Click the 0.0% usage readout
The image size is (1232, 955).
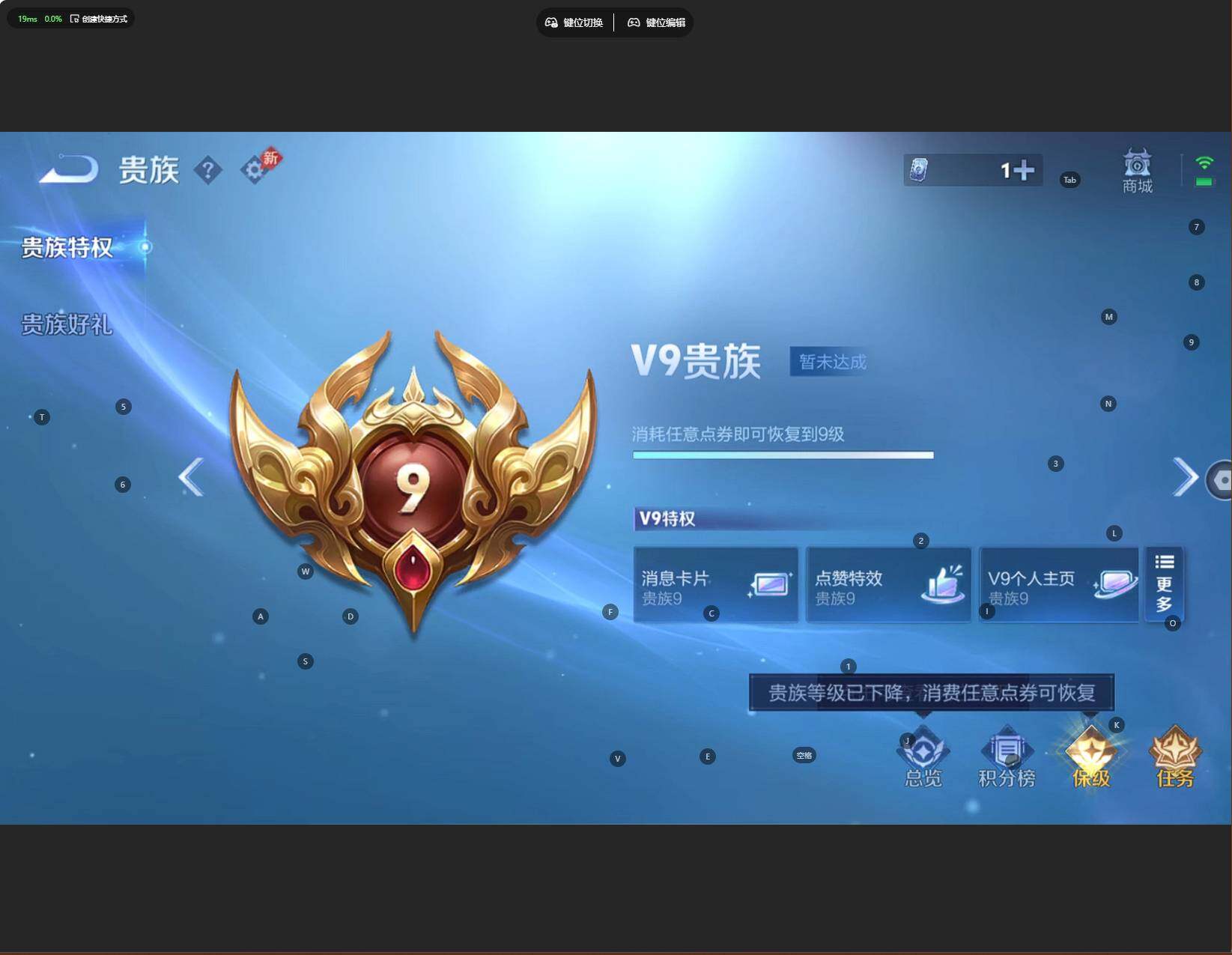pyautogui.click(x=53, y=19)
